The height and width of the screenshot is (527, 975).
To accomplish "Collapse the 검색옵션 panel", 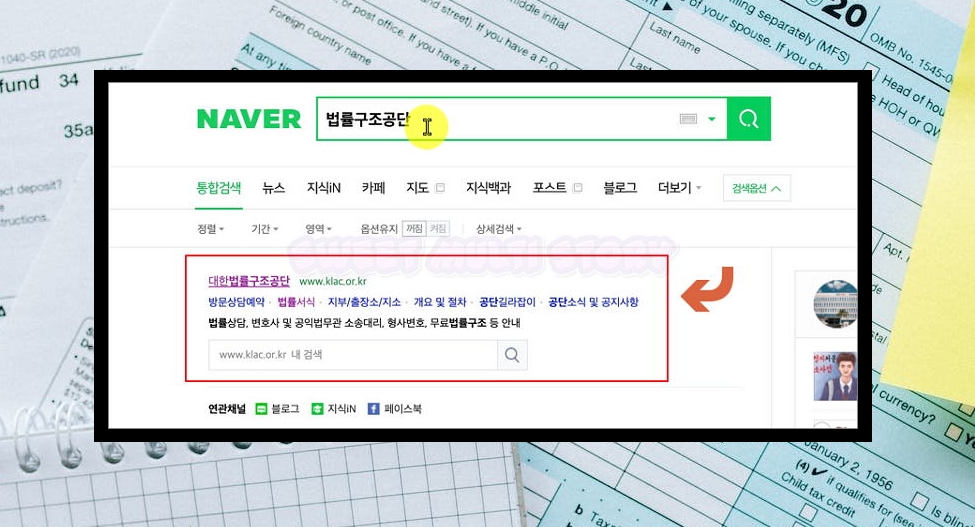I will tap(757, 188).
